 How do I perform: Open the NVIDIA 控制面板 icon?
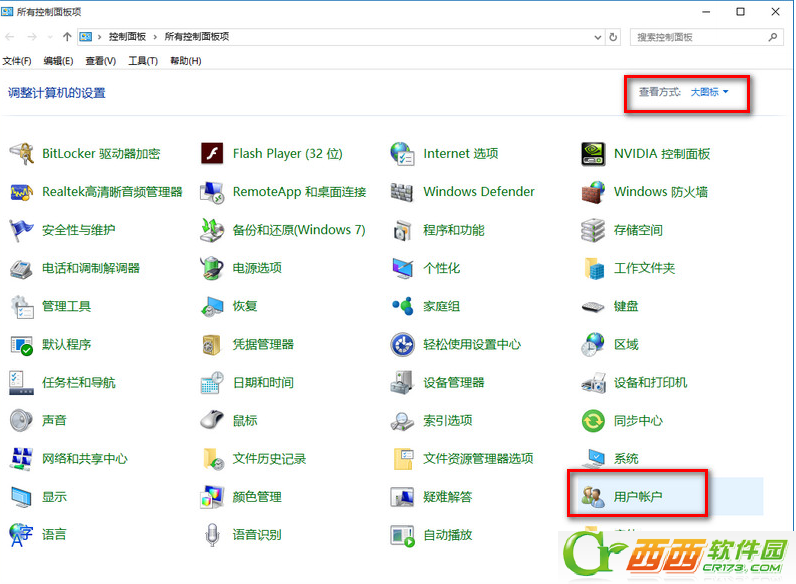[593, 154]
